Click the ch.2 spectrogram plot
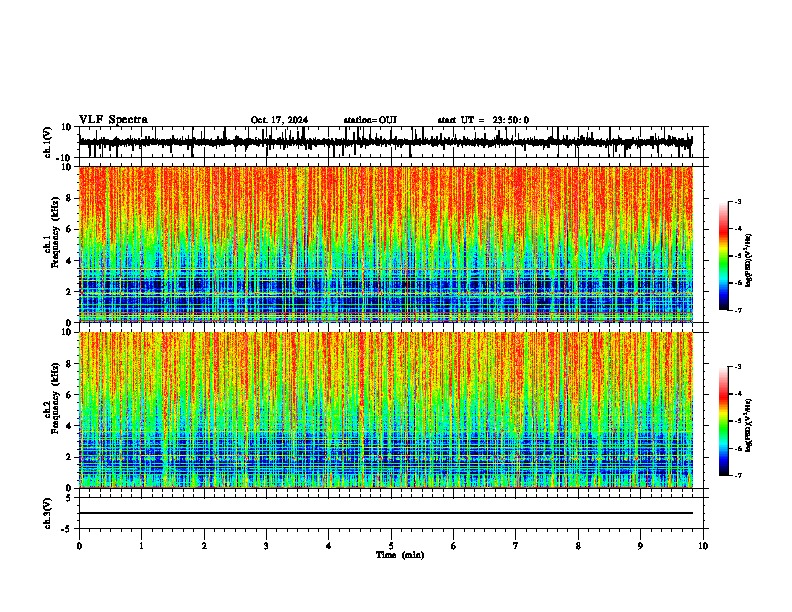The image size is (792, 612). [x=386, y=410]
